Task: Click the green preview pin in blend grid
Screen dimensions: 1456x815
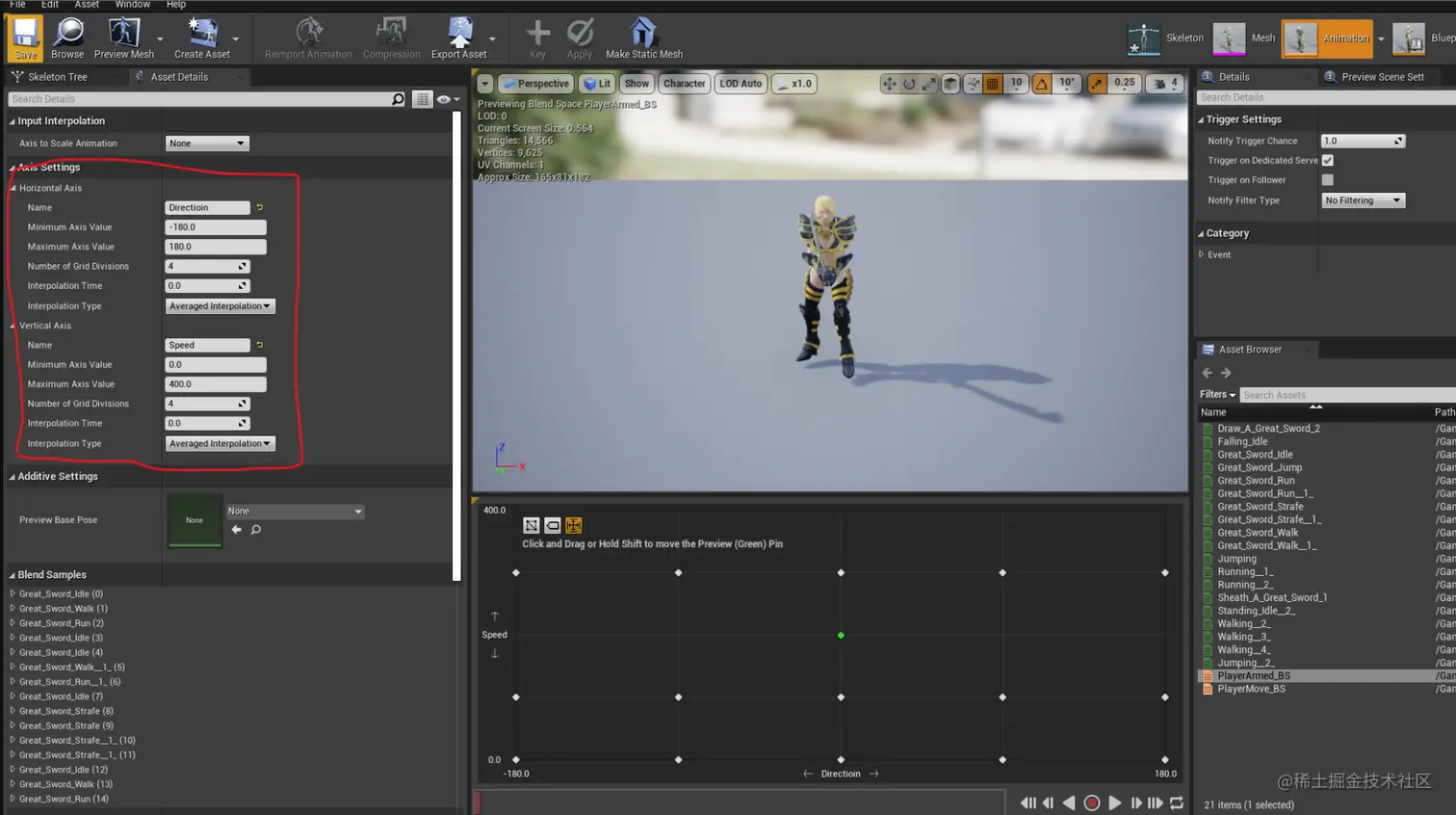Action: click(841, 636)
